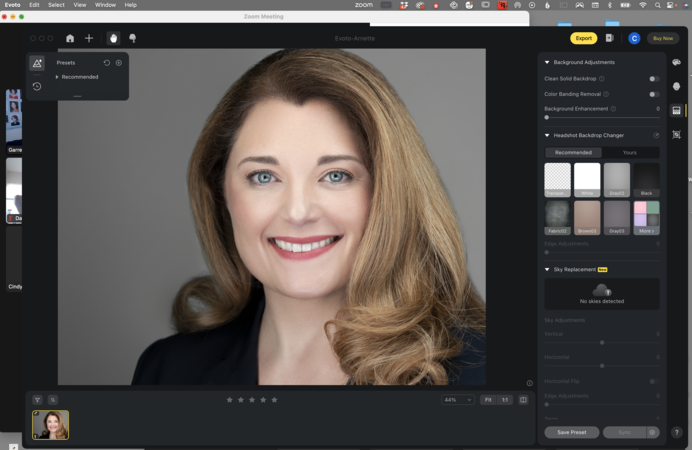This screenshot has height=450, width=692.
Task: Open the zoom percentage dropdown
Action: point(457,399)
